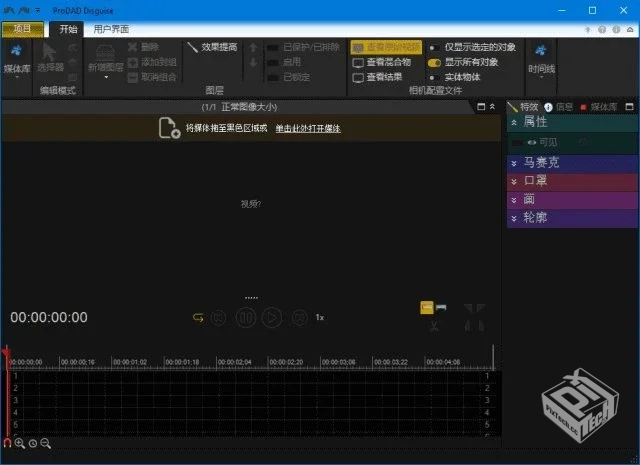Viewport: 640px width, 465px height.
Task: Jump to previous frame button
Action: pyautogui.click(x=218, y=317)
